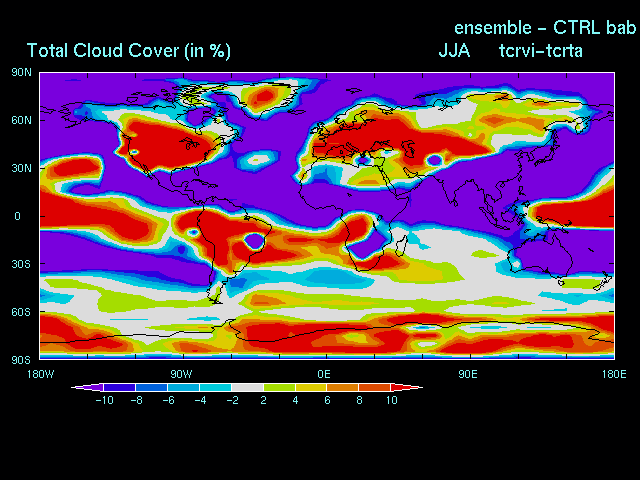Viewport: 640px width, 480px height.
Task: Click the 0 equator latitude axis label
Action: [x=17, y=216]
